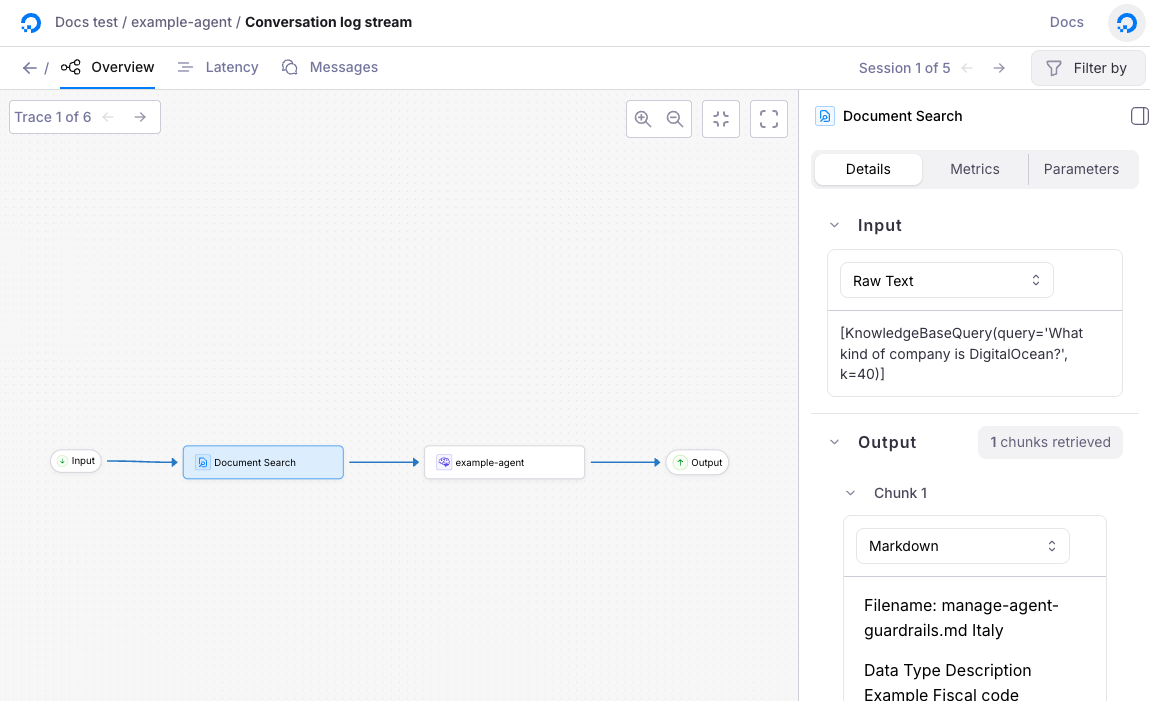The height and width of the screenshot is (701, 1150).
Task: Toggle the side panel collapse icon
Action: click(1139, 116)
